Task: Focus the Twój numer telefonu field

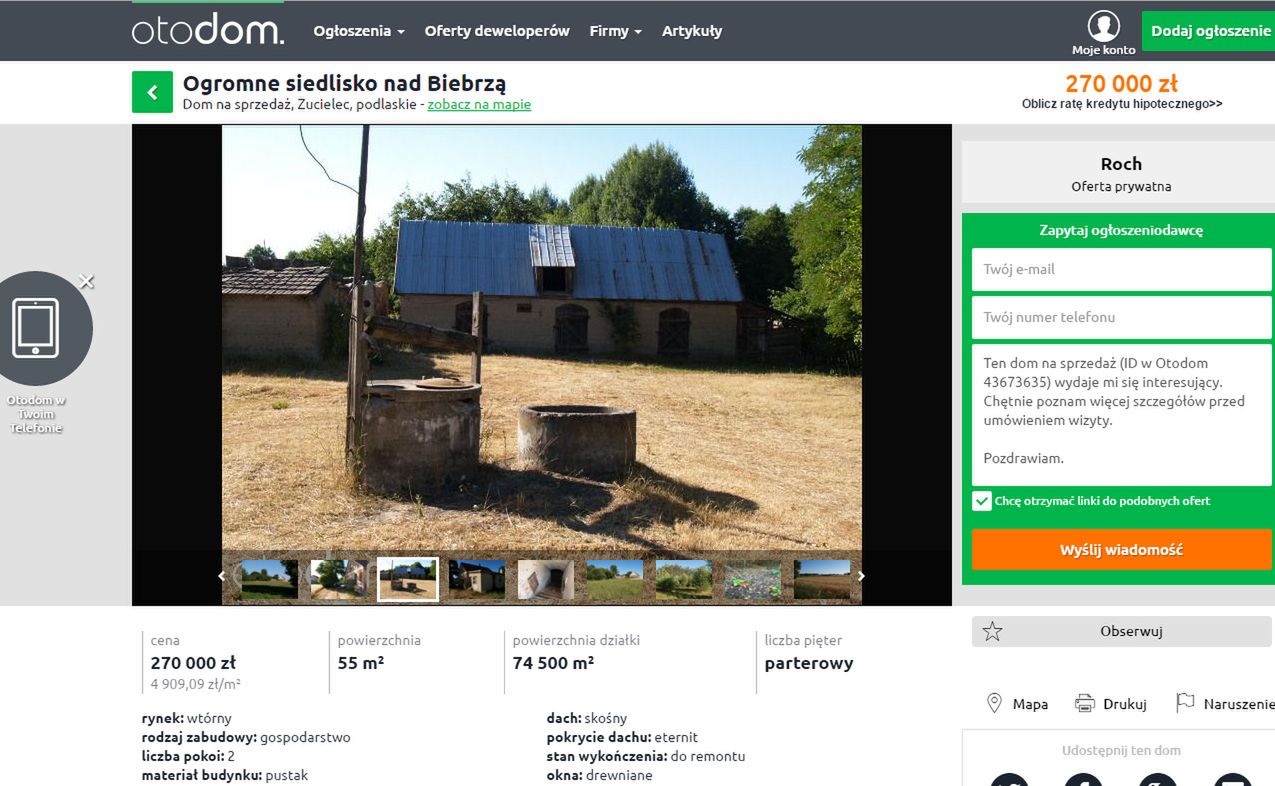Action: (x=1121, y=317)
